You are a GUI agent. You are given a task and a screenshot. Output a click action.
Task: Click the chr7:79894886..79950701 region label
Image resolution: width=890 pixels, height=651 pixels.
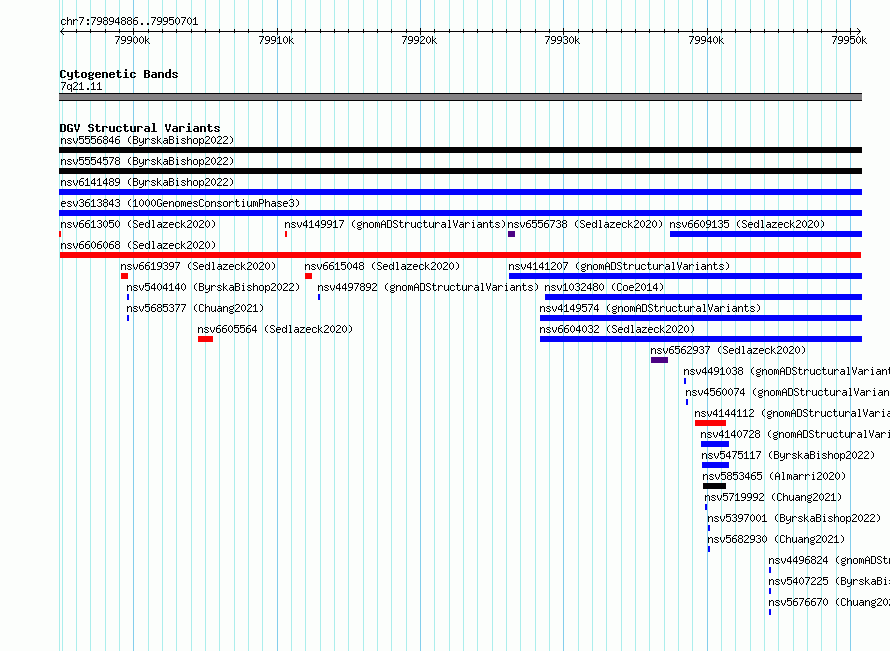(129, 22)
